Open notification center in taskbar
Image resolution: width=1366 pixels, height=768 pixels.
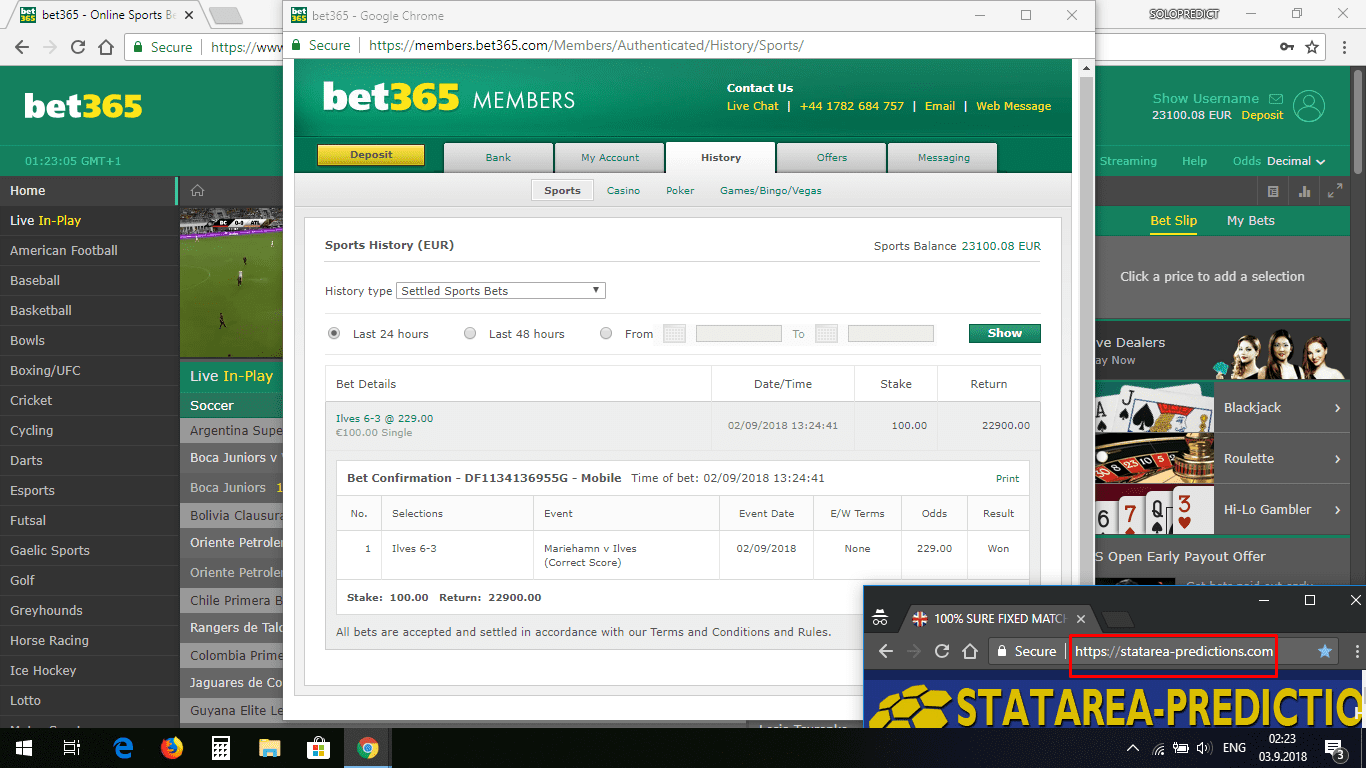1334,748
